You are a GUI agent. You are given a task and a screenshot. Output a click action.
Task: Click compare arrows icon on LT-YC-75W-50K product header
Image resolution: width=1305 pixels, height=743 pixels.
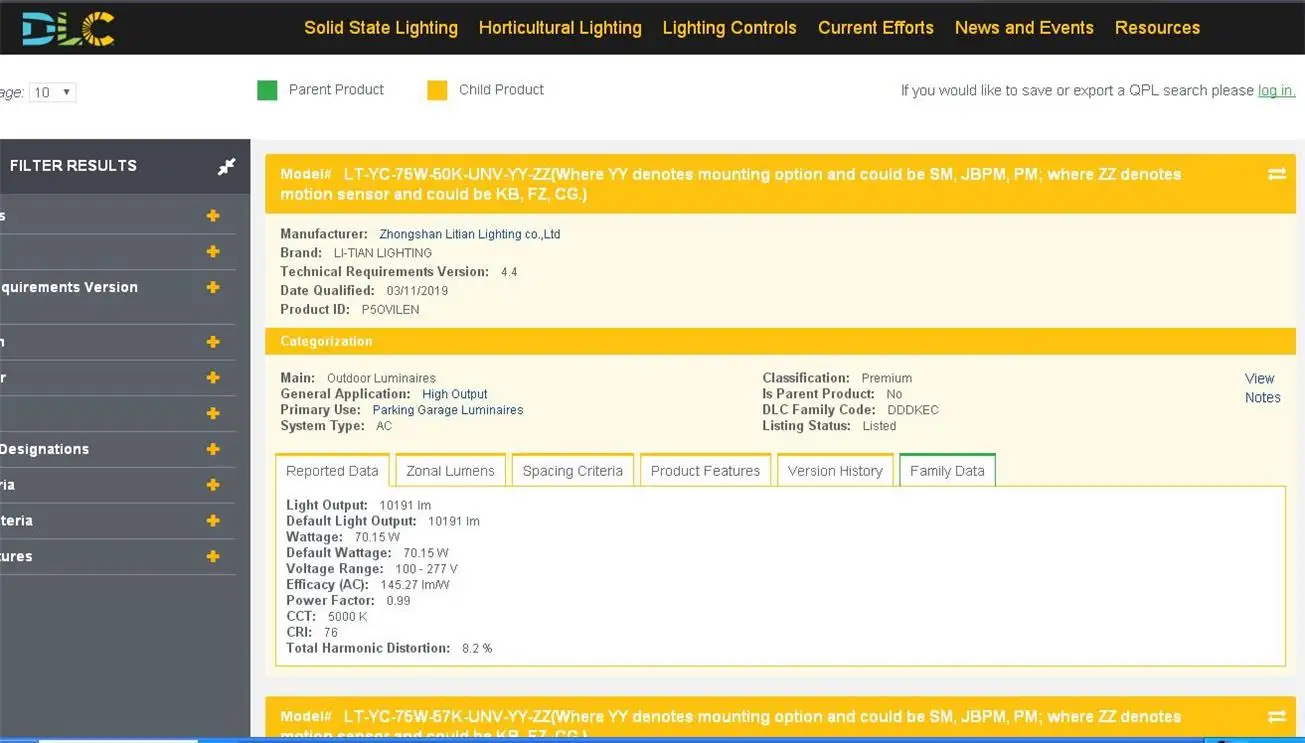tap(1276, 174)
